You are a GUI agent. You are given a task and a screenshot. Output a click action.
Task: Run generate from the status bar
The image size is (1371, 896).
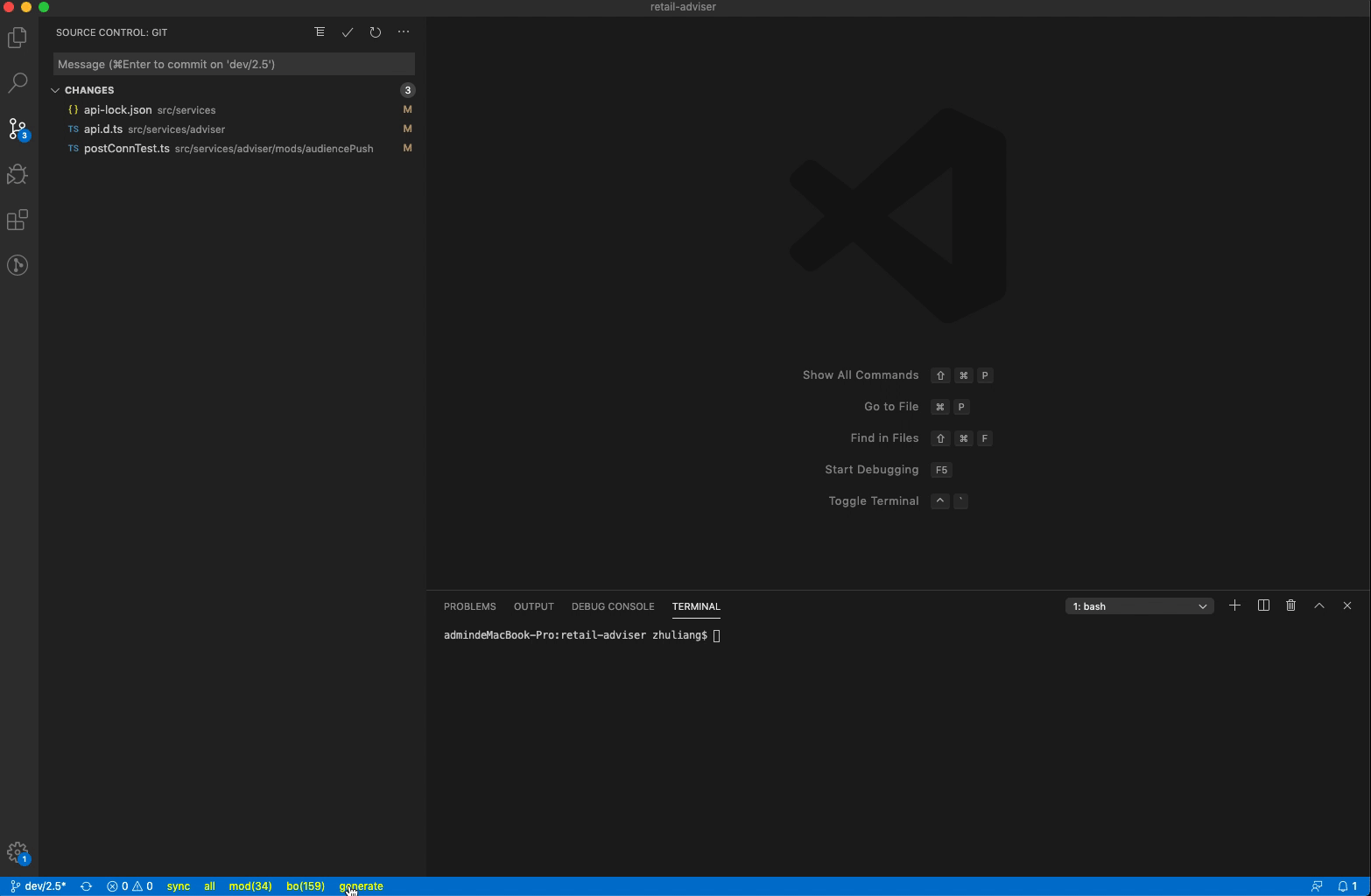361,886
